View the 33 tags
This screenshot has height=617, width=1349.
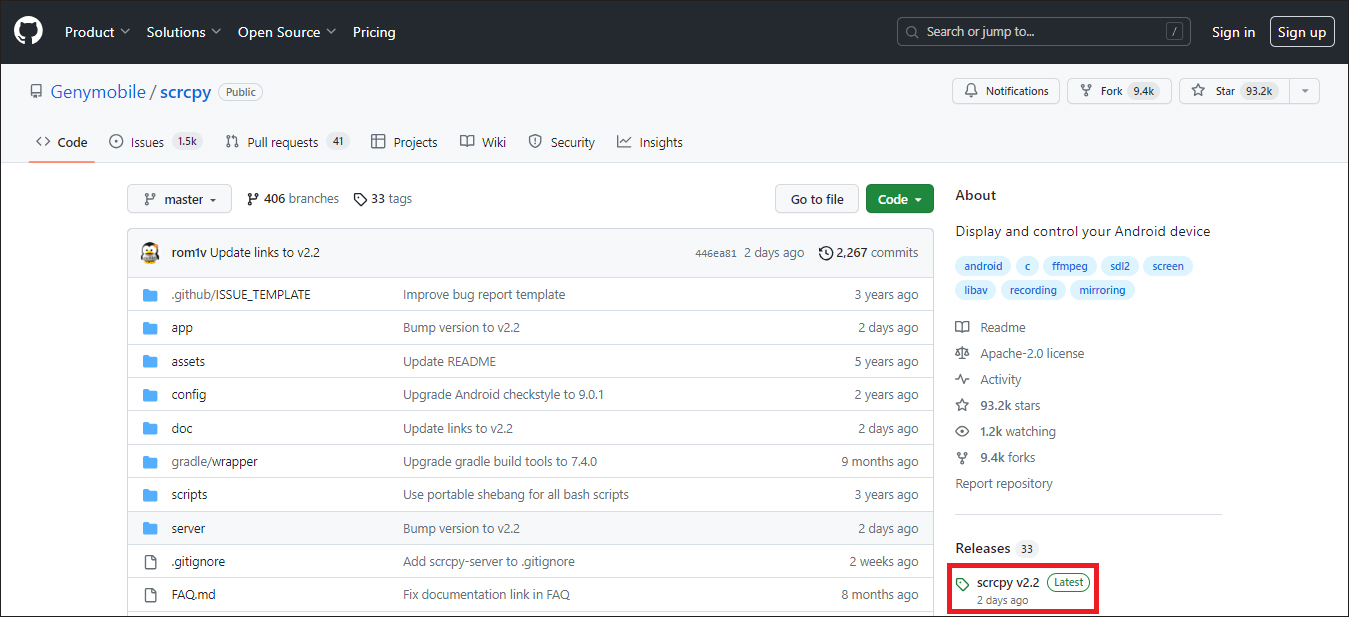tap(383, 199)
